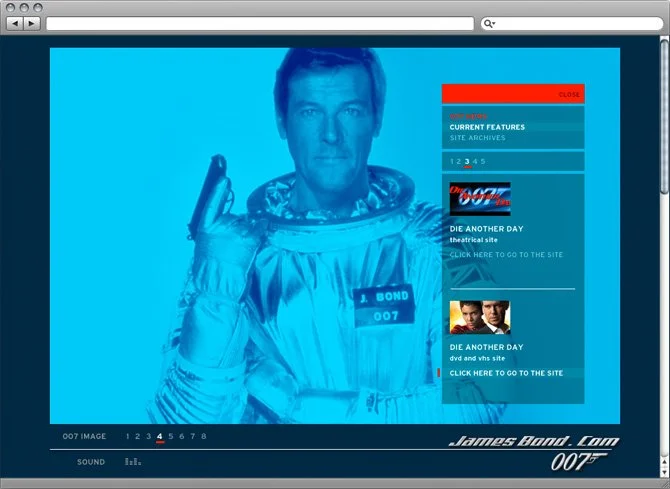This screenshot has height=489, width=670.
Task: Open the Die Another Day logo thumbnail
Action: (480, 199)
